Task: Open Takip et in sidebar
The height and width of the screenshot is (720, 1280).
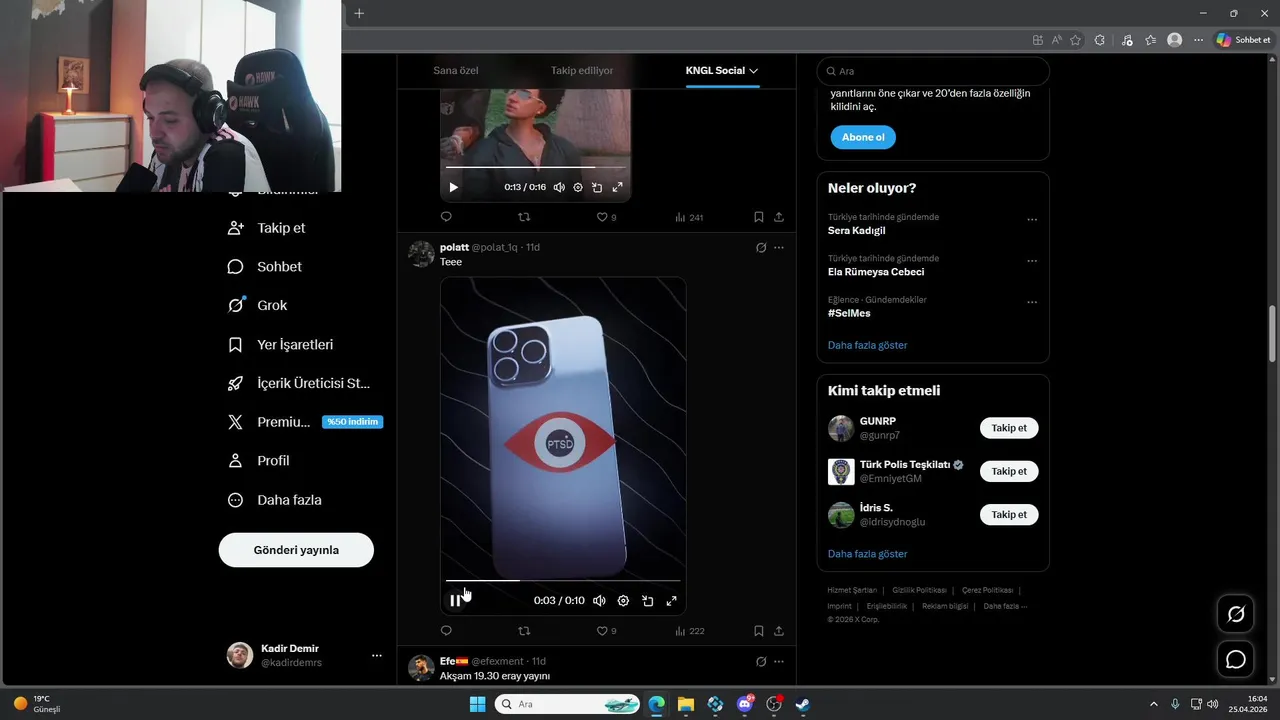Action: pos(267,228)
